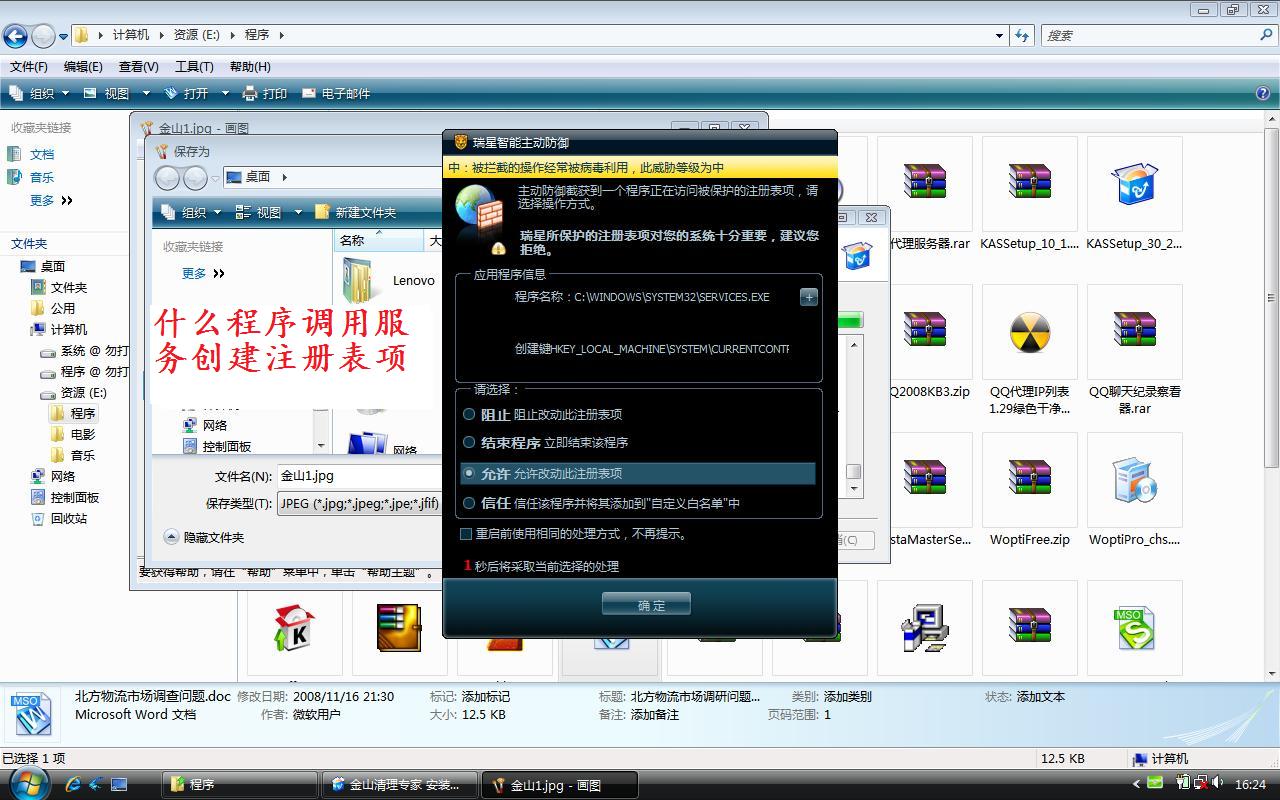Click 添加备注 in the details pane

[654, 714]
